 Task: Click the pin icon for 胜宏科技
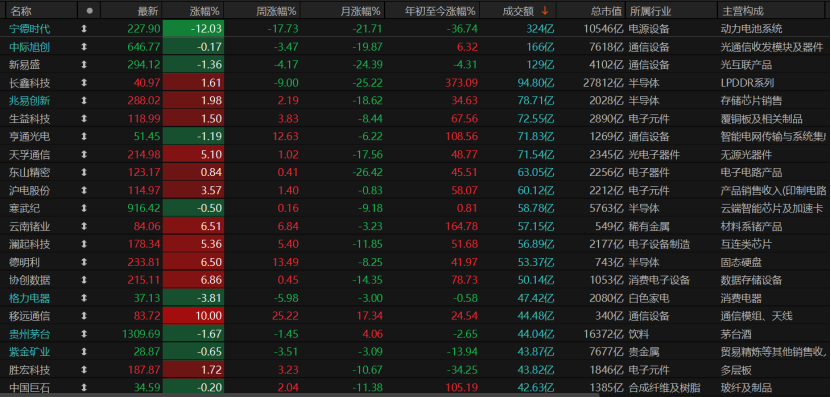click(84, 369)
